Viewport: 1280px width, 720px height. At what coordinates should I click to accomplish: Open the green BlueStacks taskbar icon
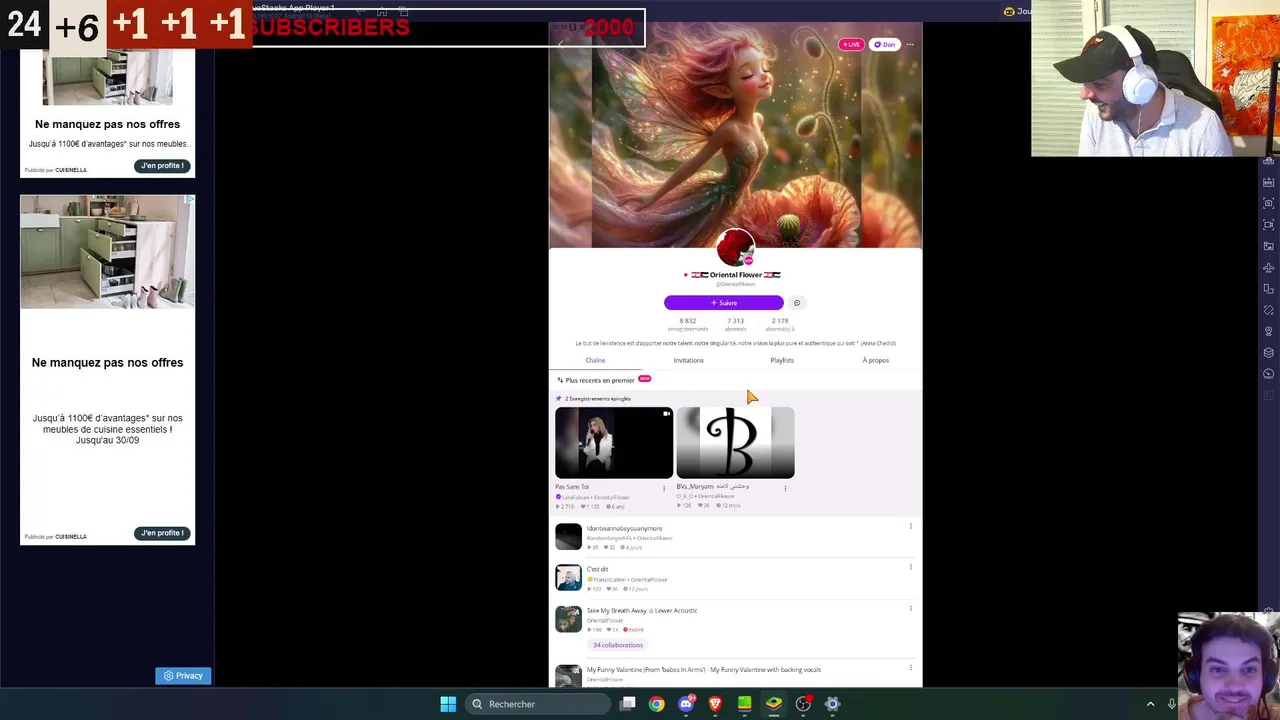click(x=744, y=704)
